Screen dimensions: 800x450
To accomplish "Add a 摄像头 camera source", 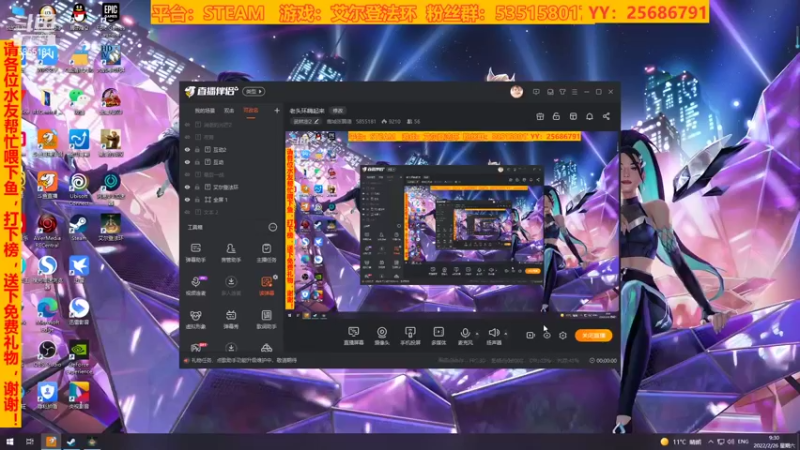I will click(x=382, y=336).
